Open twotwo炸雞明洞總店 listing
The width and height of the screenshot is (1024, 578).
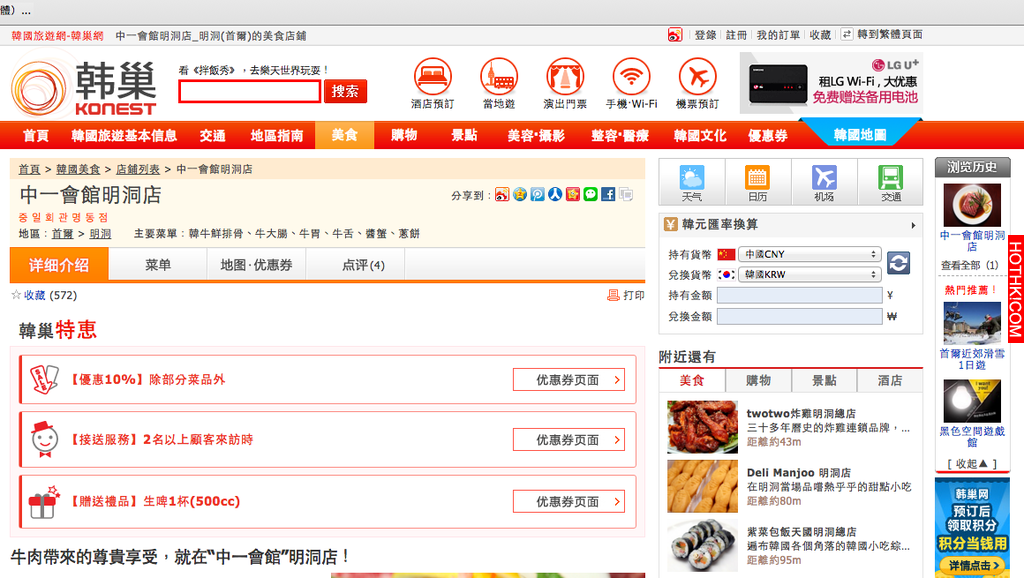801,413
